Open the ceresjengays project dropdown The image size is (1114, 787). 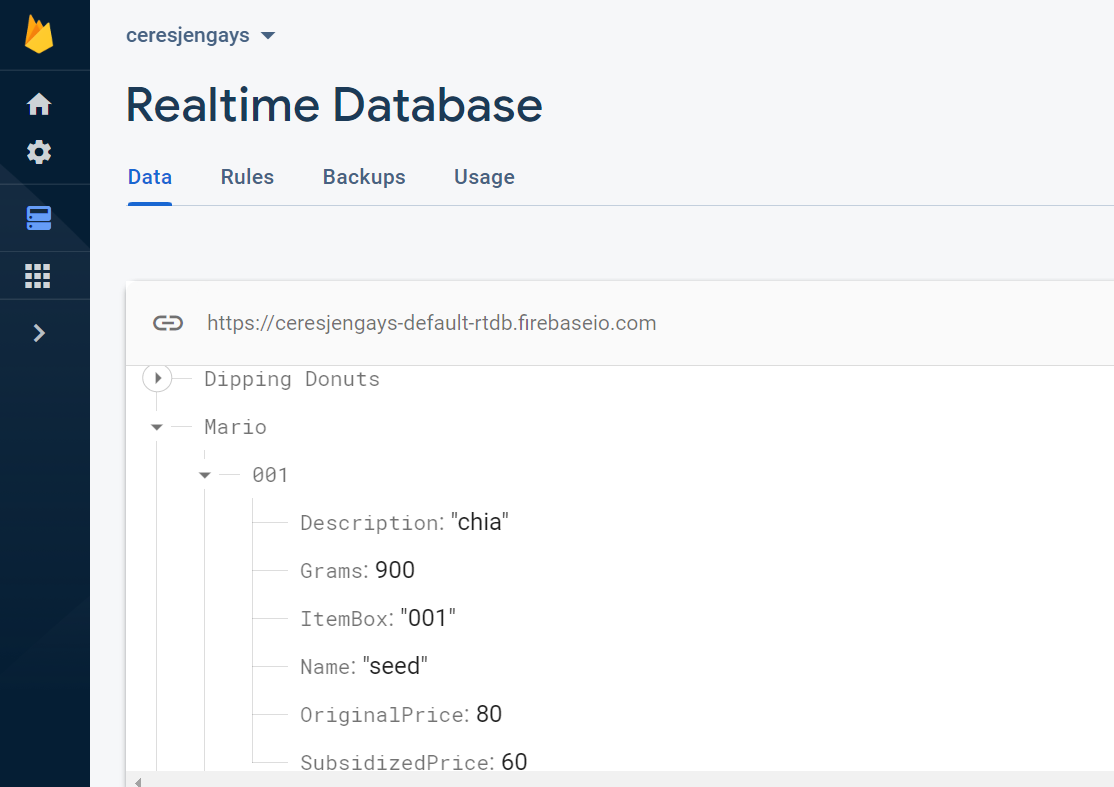[200, 36]
